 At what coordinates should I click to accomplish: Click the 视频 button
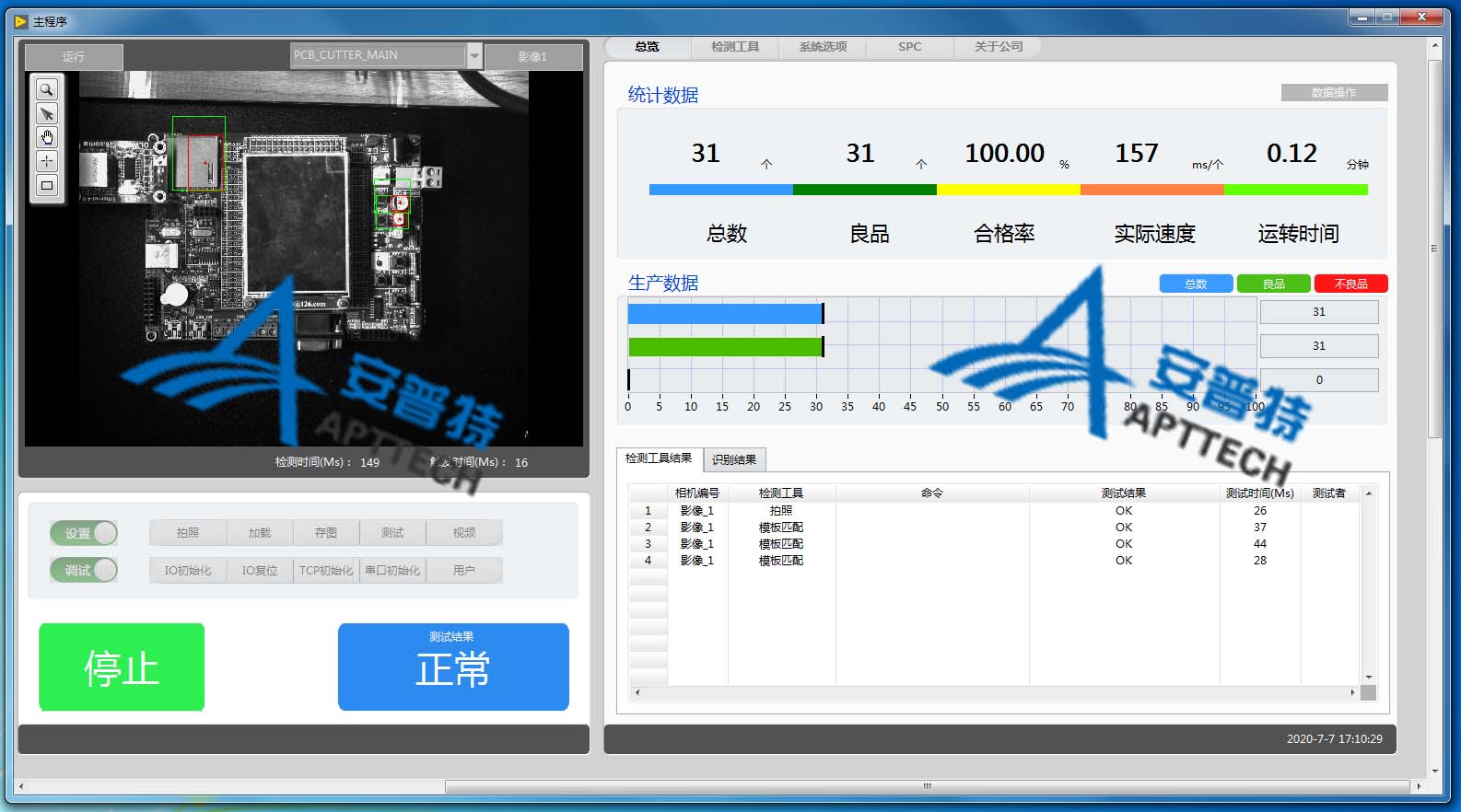pyautogui.click(x=464, y=533)
